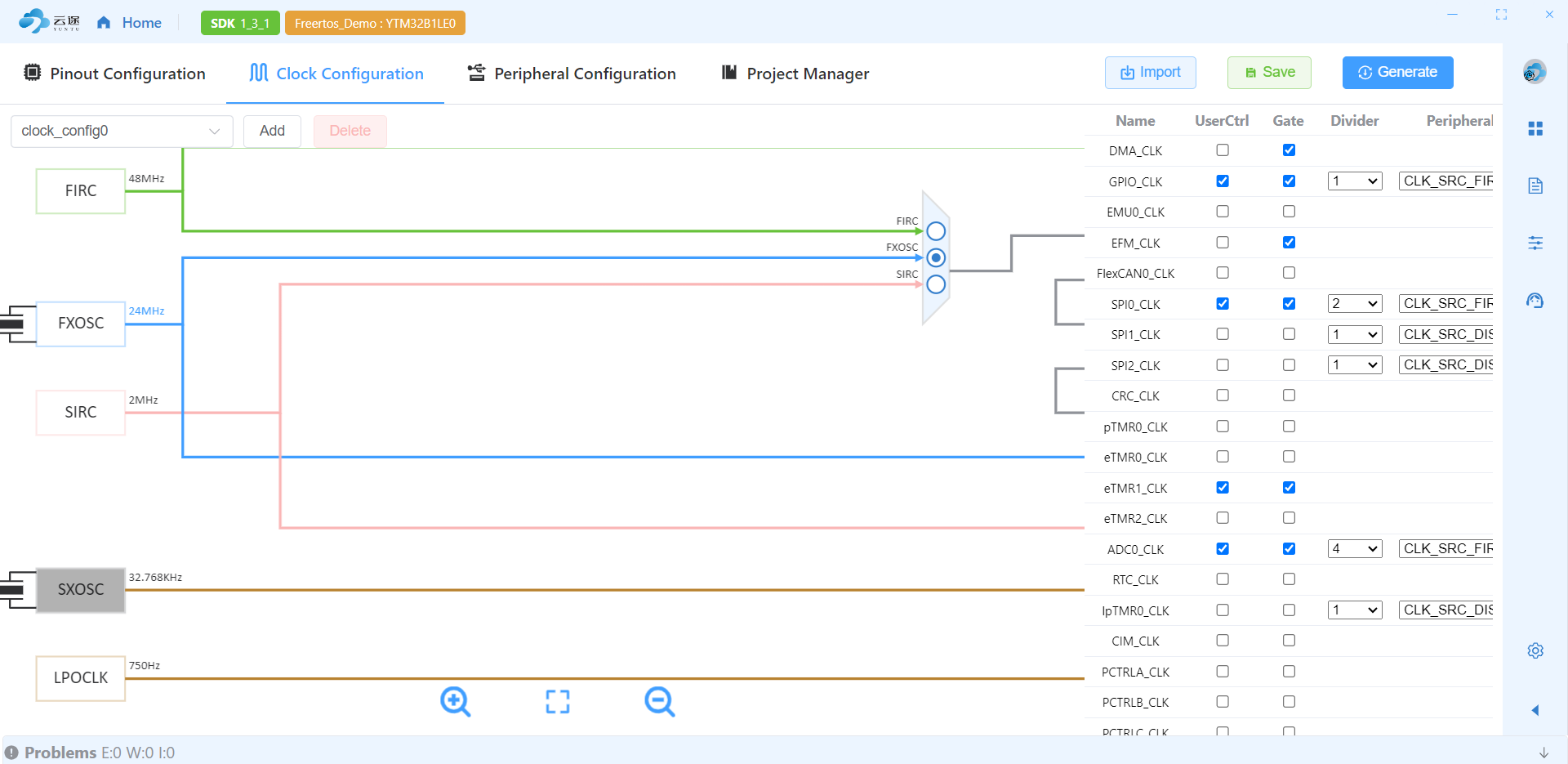Click the Generate button
1568x764 pixels.
[x=1397, y=73]
